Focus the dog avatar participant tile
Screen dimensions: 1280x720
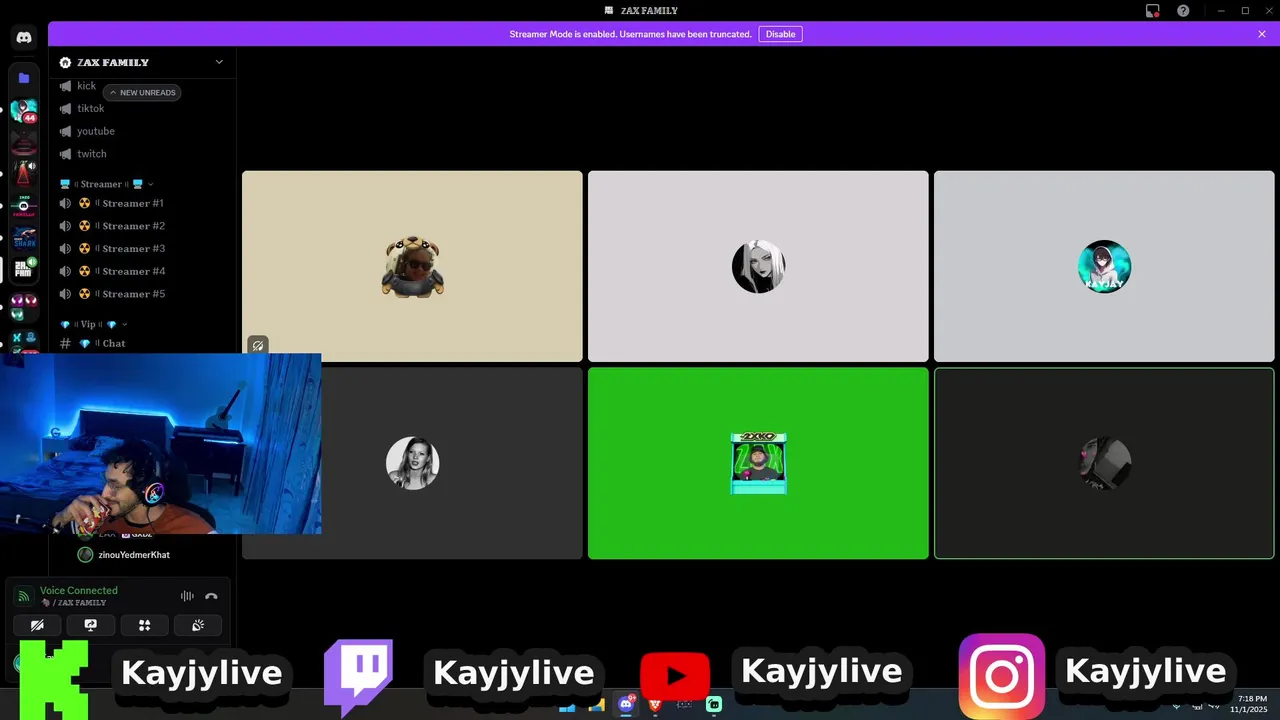click(412, 266)
